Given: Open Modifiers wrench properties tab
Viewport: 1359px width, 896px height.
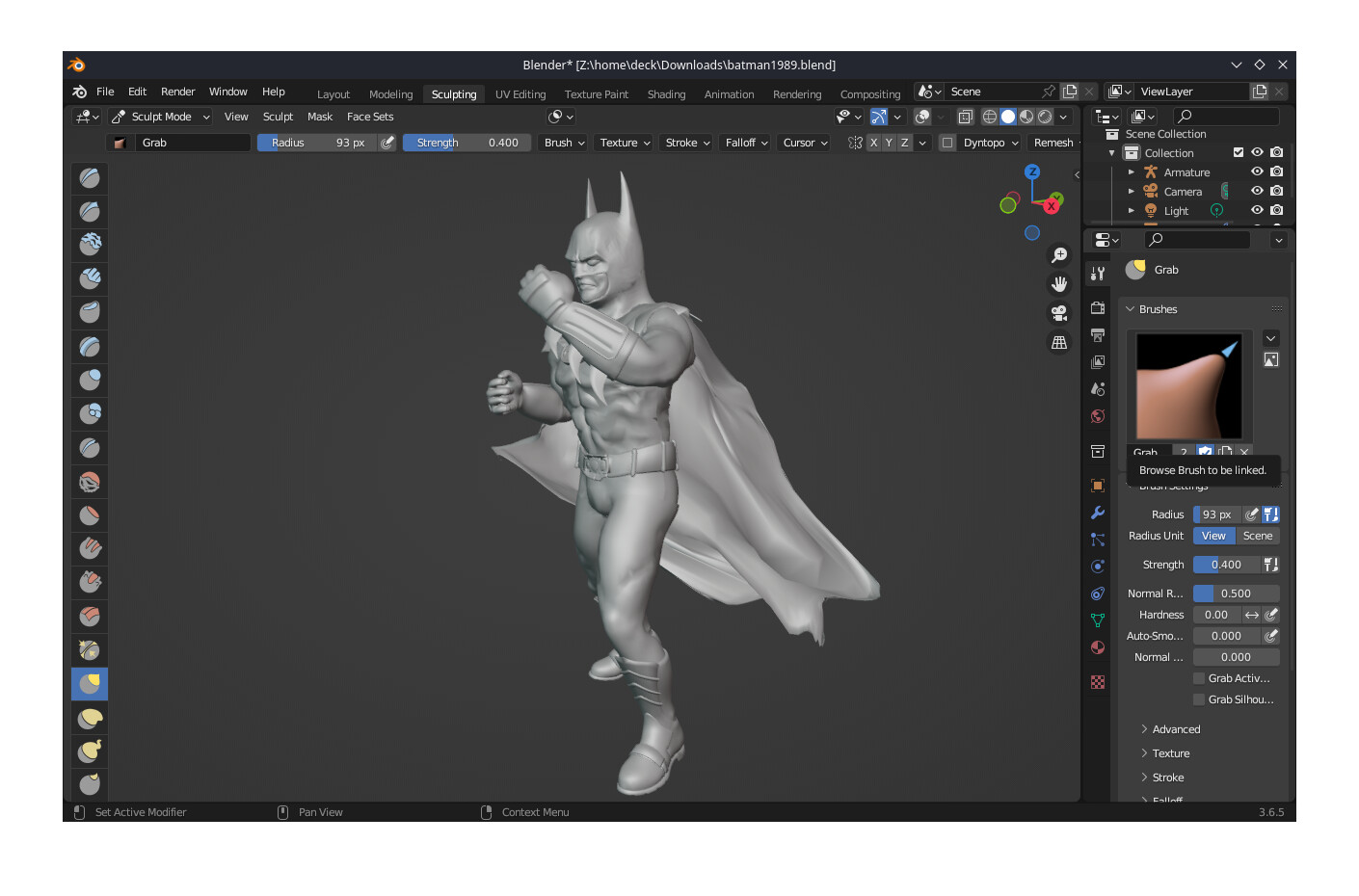Looking at the screenshot, I should pos(1098,513).
